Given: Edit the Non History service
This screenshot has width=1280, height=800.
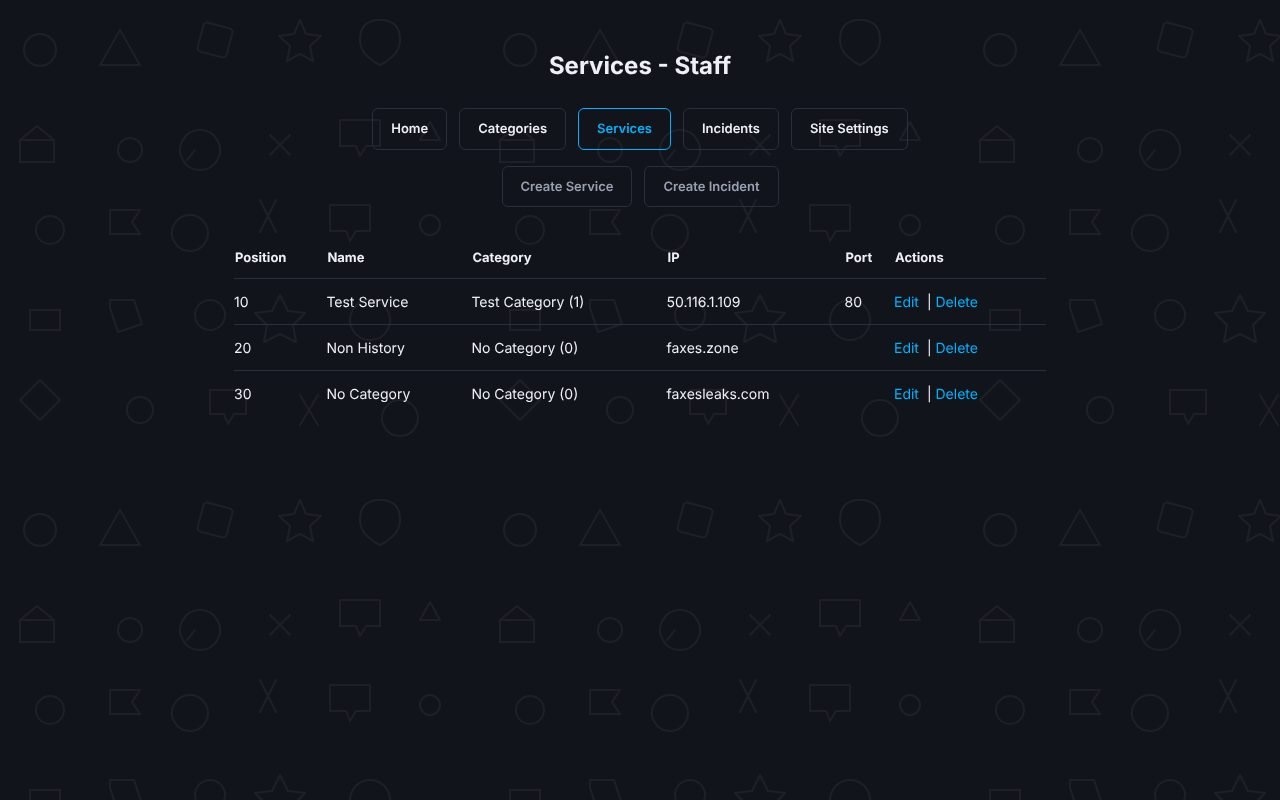Looking at the screenshot, I should click(906, 348).
